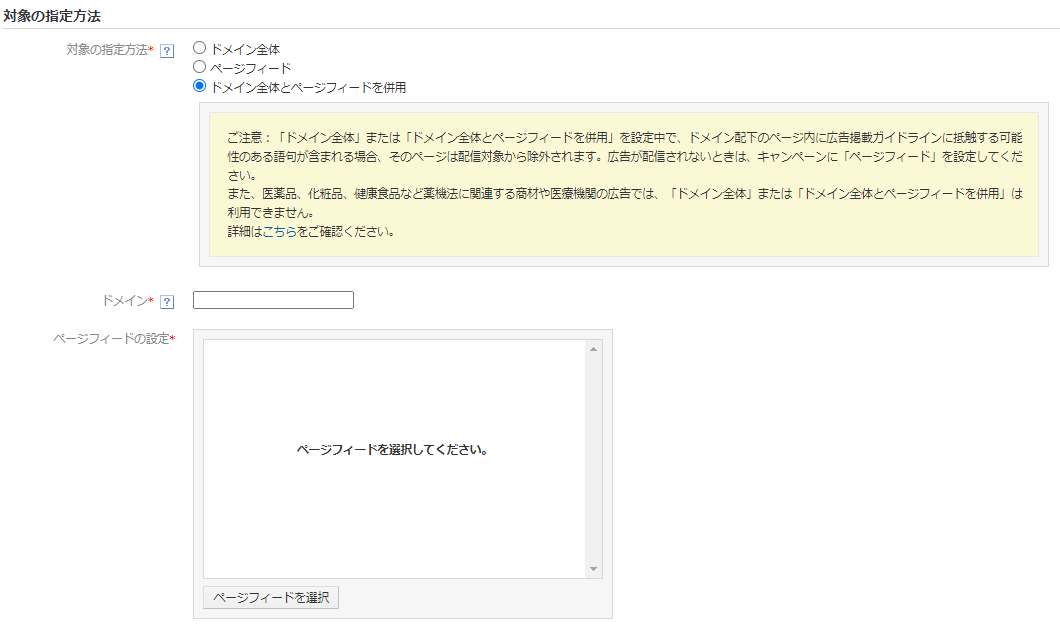This screenshot has height=626, width=1060.
Task: Click the ページフィードを選択してください placeholder text
Action: pos(392,450)
